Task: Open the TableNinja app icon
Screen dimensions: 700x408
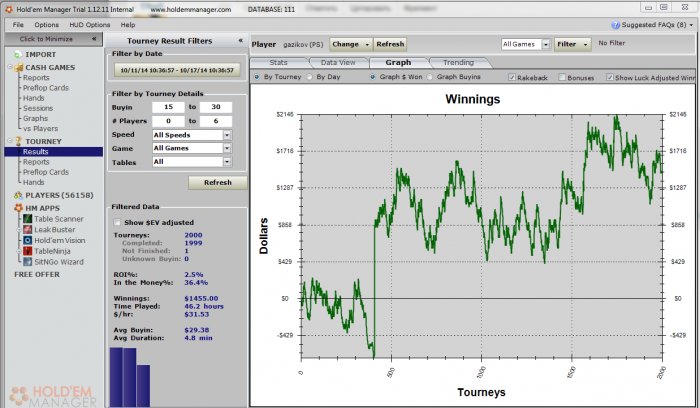Action: click(x=28, y=251)
